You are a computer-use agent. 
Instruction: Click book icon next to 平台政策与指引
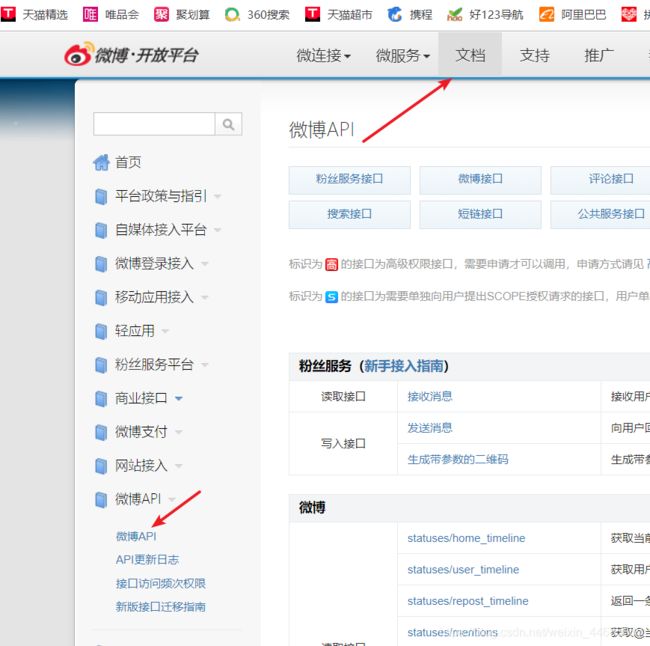101,196
